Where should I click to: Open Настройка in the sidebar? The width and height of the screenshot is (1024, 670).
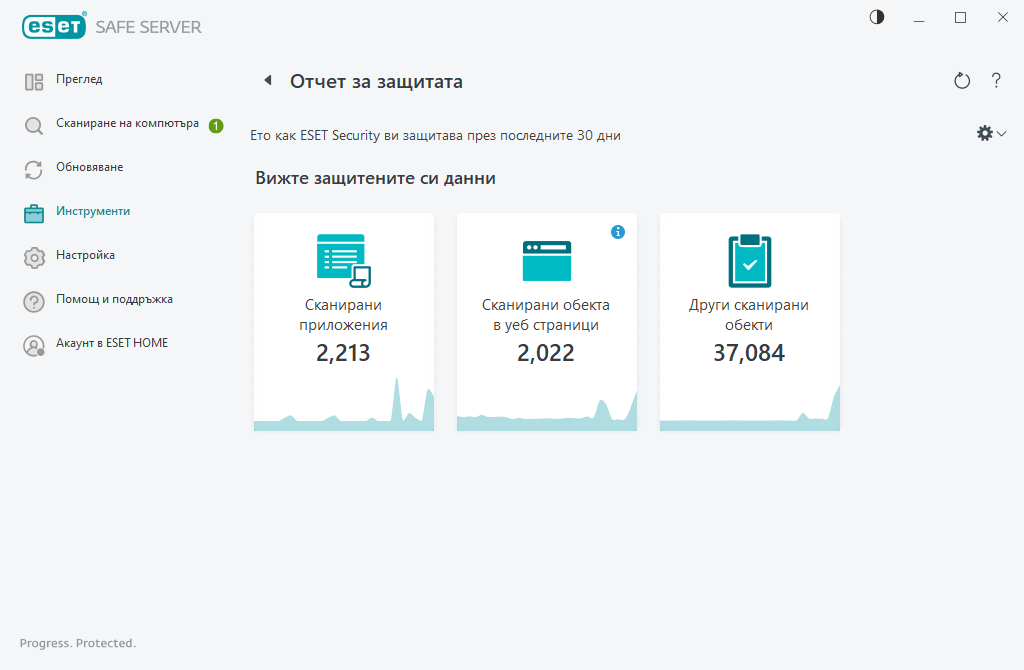(x=85, y=256)
